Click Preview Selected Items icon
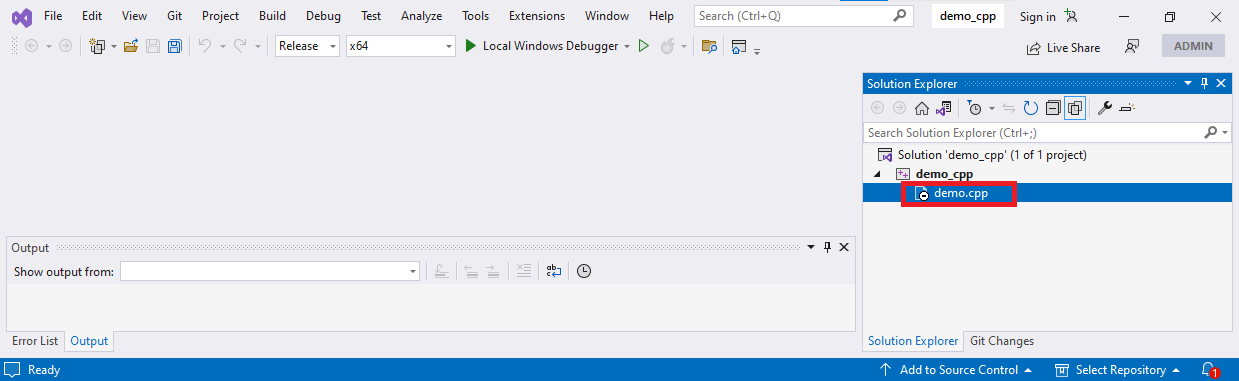The image size is (1239, 381). (1127, 108)
